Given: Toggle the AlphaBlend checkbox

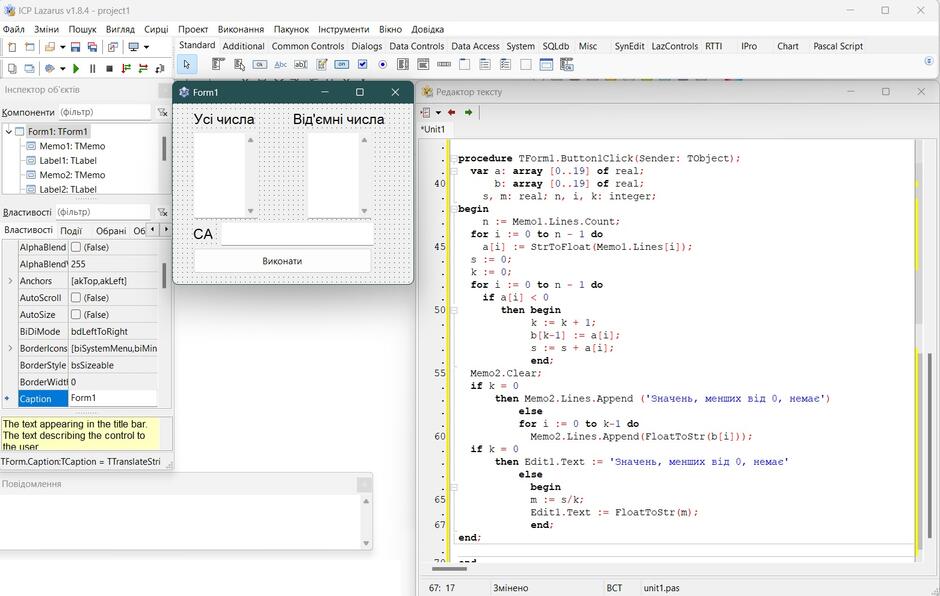Looking at the screenshot, I should pyautogui.click(x=76, y=247).
